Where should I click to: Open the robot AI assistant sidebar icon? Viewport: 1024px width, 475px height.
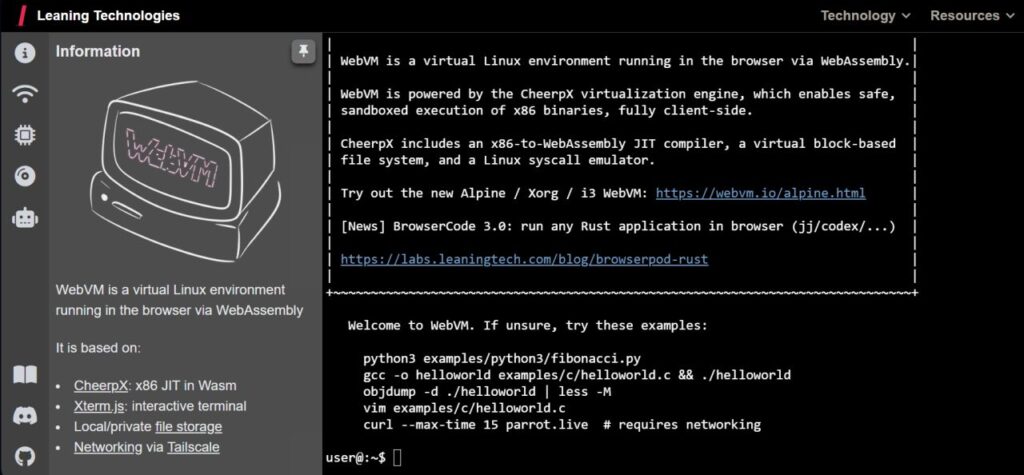24,217
